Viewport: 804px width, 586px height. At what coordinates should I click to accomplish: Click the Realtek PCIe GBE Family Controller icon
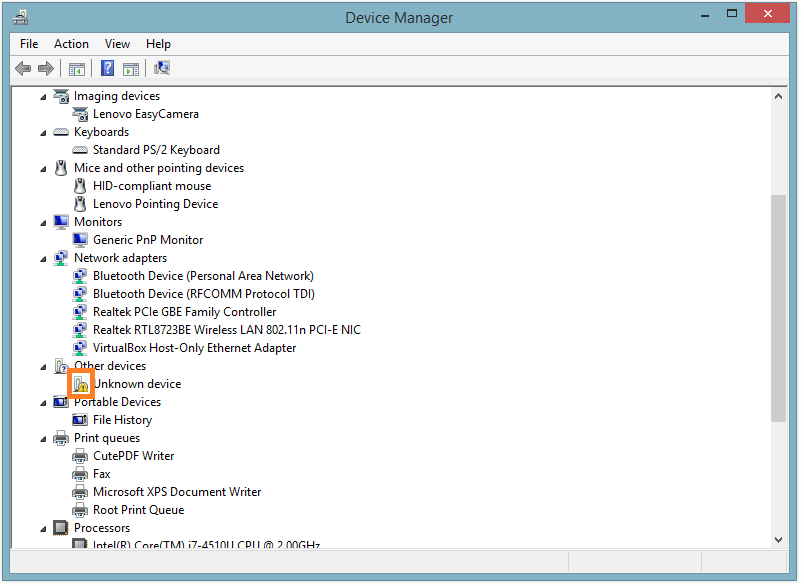pyautogui.click(x=80, y=312)
